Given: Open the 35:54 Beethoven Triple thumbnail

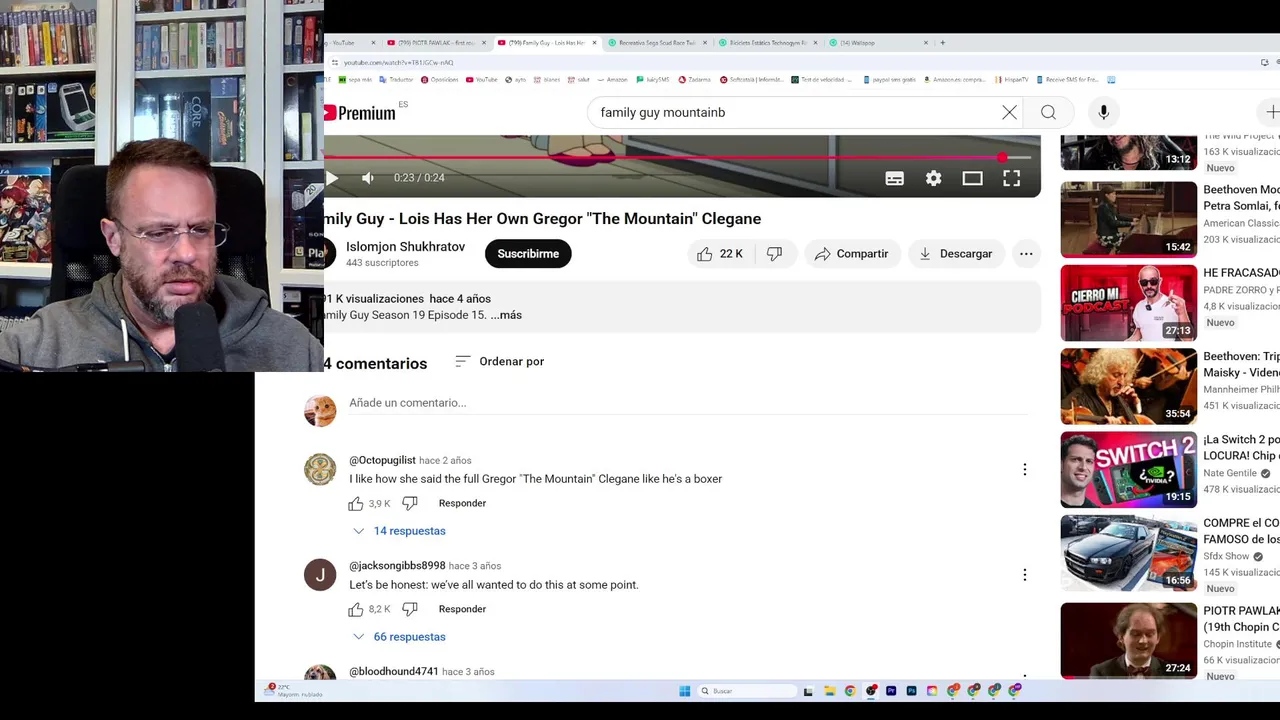Looking at the screenshot, I should point(1129,386).
